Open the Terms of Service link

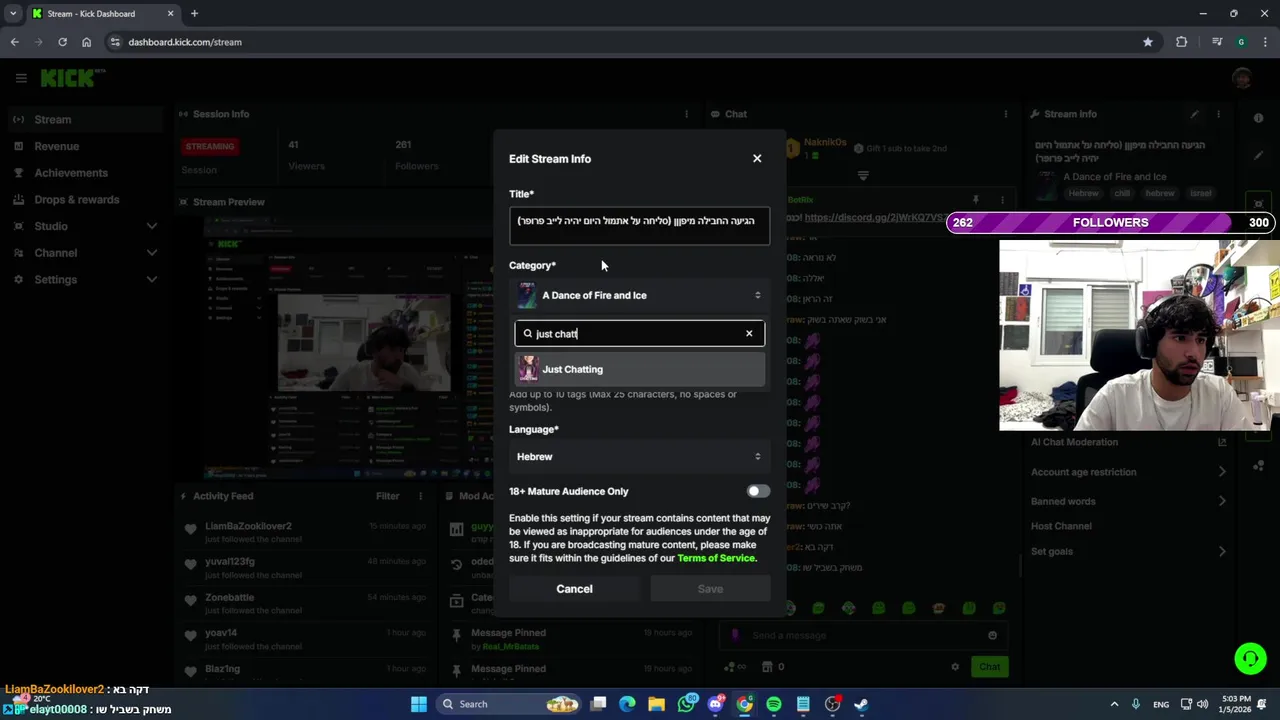click(716, 558)
